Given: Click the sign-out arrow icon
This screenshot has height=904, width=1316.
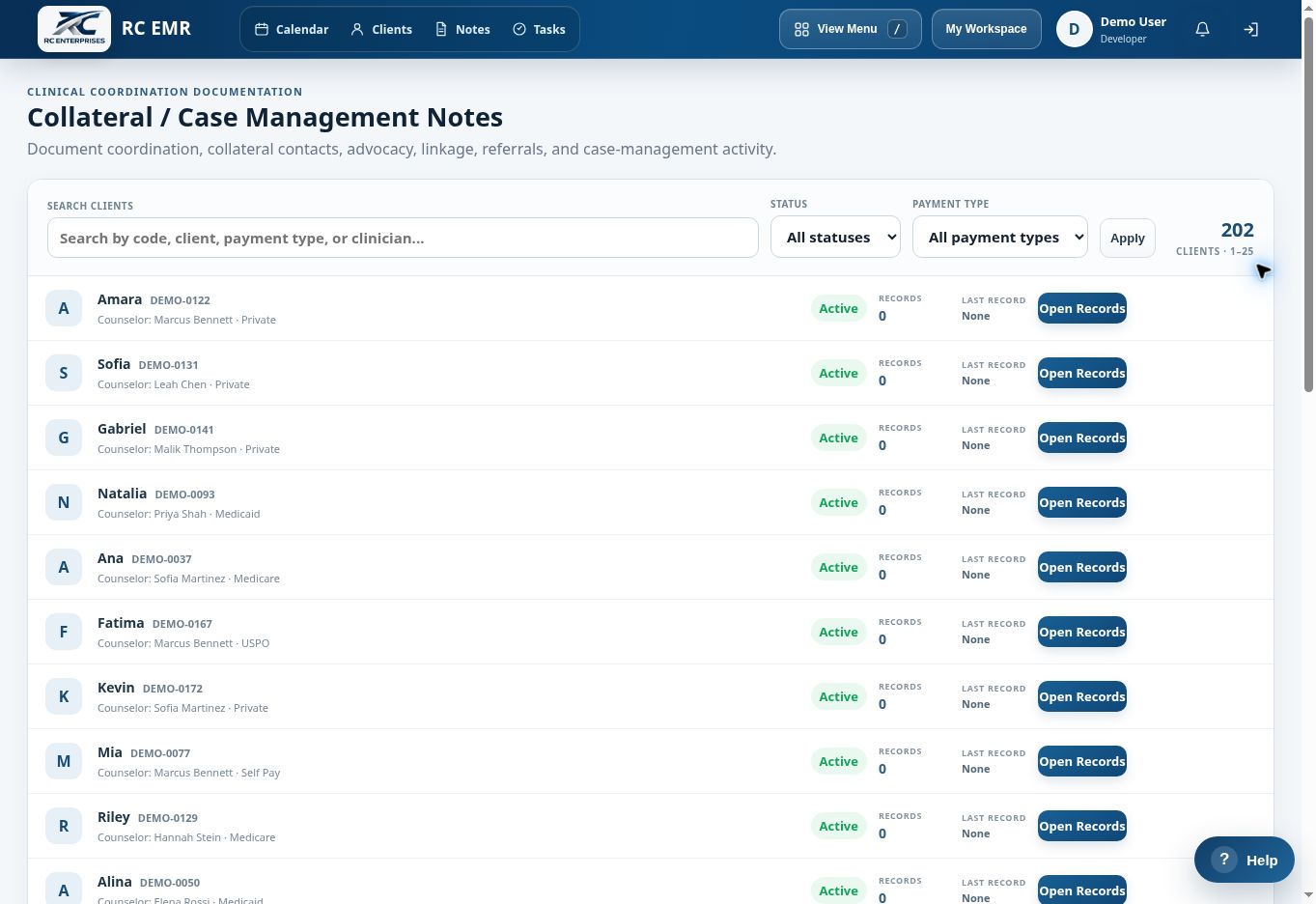Looking at the screenshot, I should click(1250, 29).
